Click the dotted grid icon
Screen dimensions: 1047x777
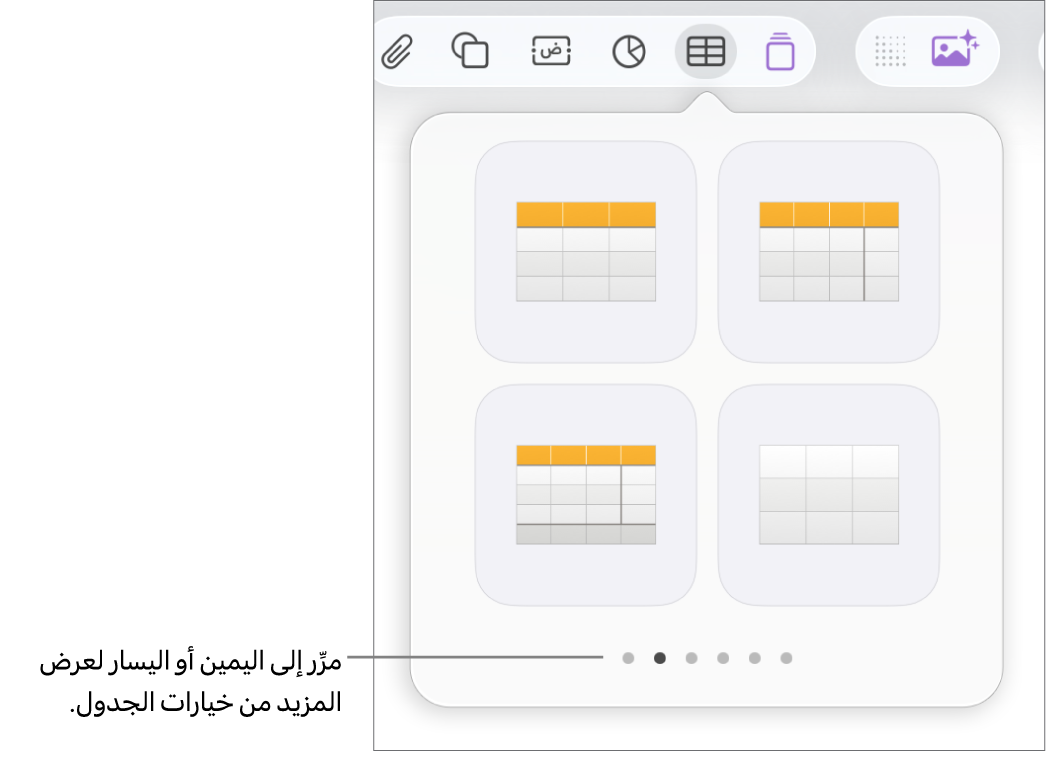[890, 51]
